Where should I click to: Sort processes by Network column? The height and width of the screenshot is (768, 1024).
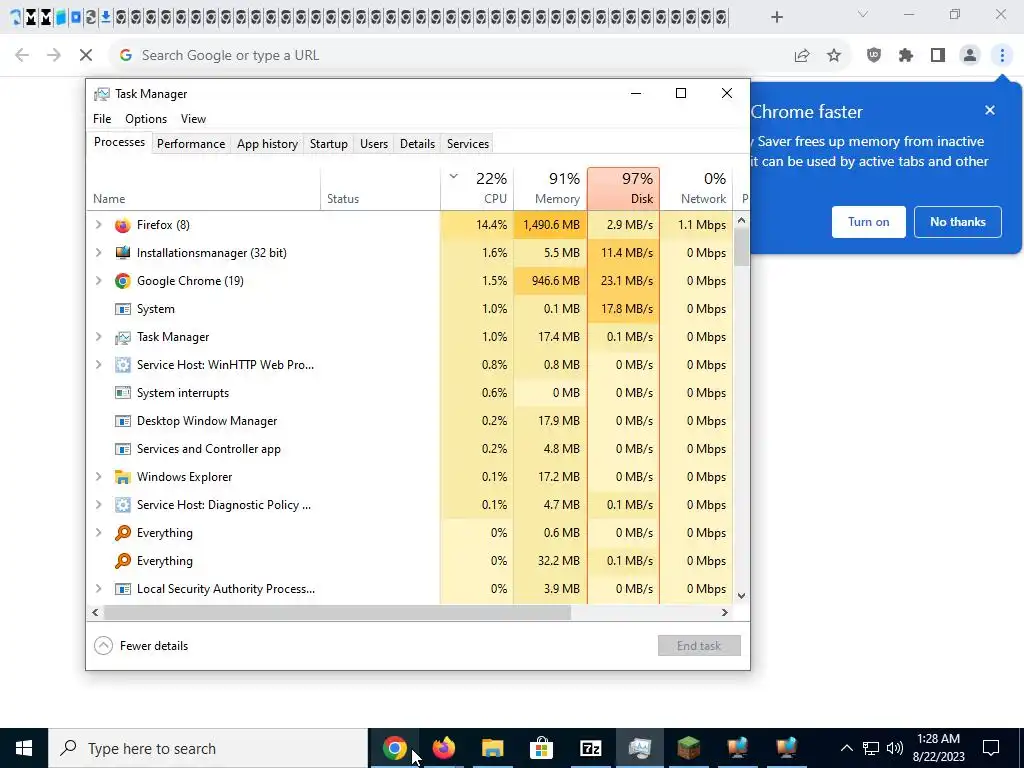pos(696,189)
